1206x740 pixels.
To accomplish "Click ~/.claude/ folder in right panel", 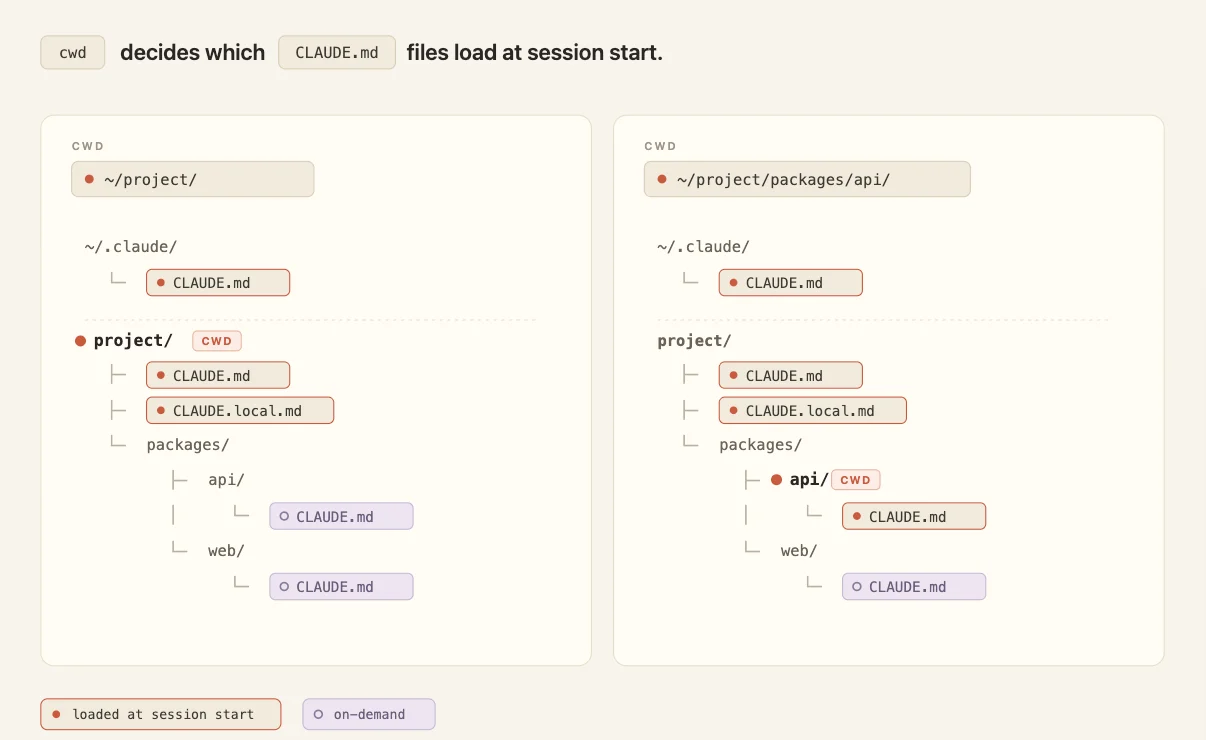I will [x=703, y=246].
